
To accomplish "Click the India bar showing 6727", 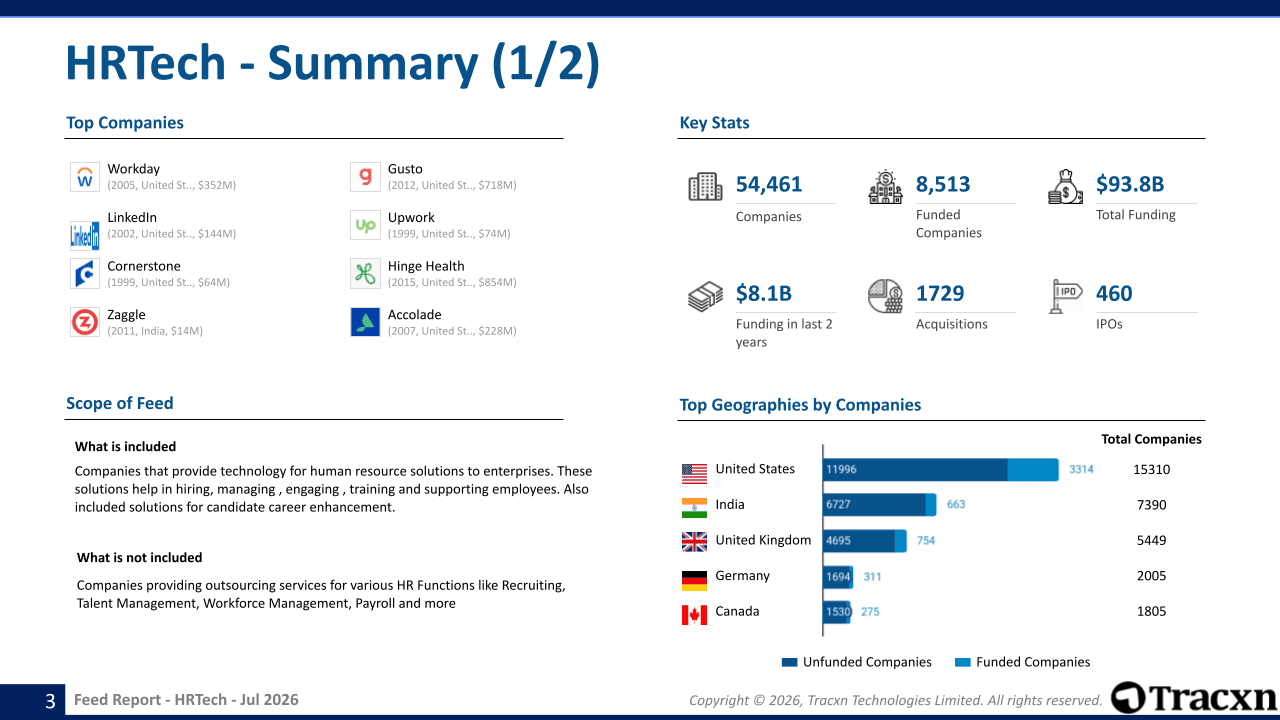I will pyautogui.click(x=874, y=505).
